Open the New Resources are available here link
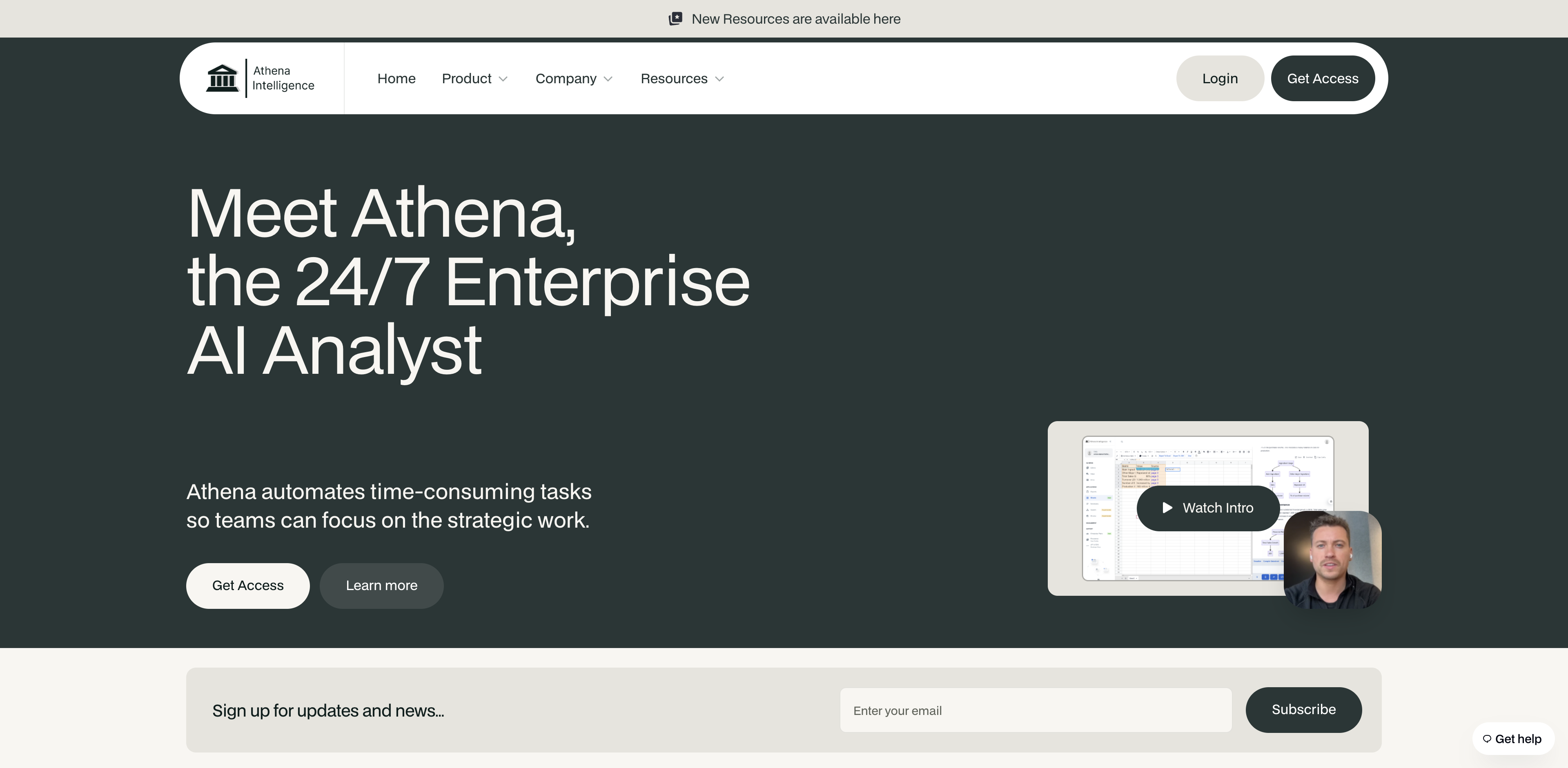Screen dimensions: 1568x768 pos(795,19)
